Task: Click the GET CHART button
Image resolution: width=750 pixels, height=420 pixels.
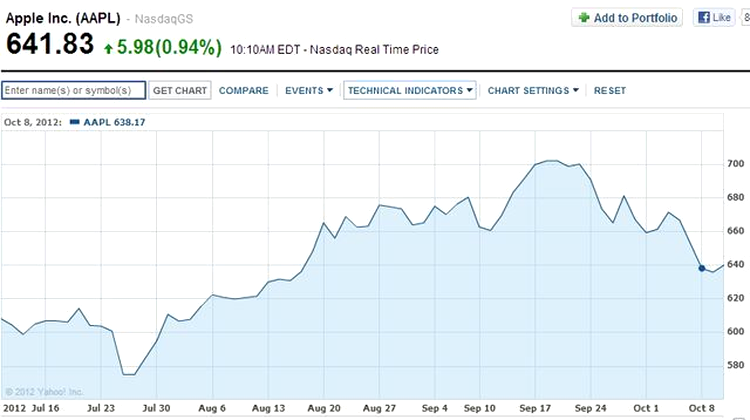Action: pos(180,90)
